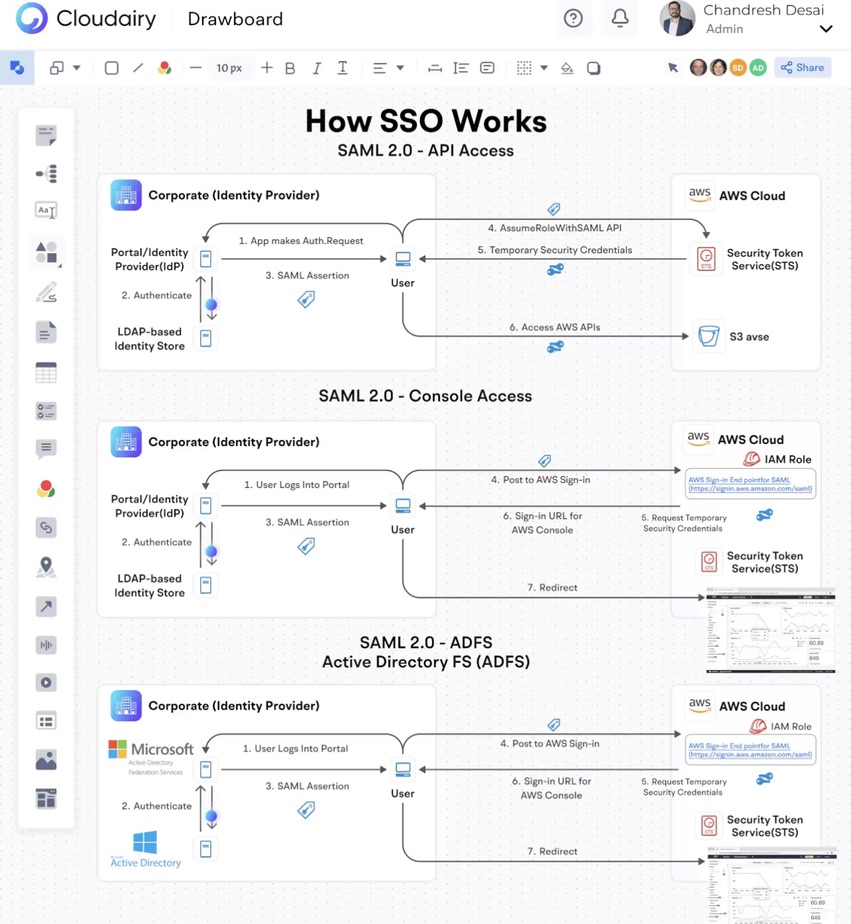Open the shapes library in sidebar
Image resolution: width=851 pixels, height=924 pixels.
click(x=46, y=252)
